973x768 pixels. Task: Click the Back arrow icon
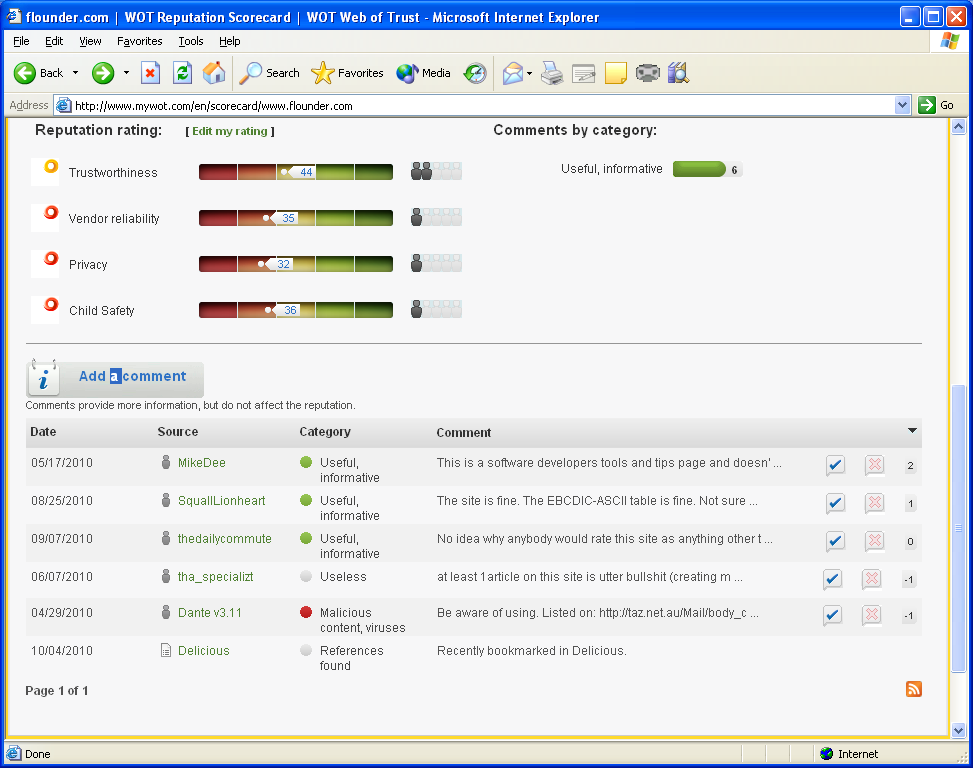tap(25, 73)
